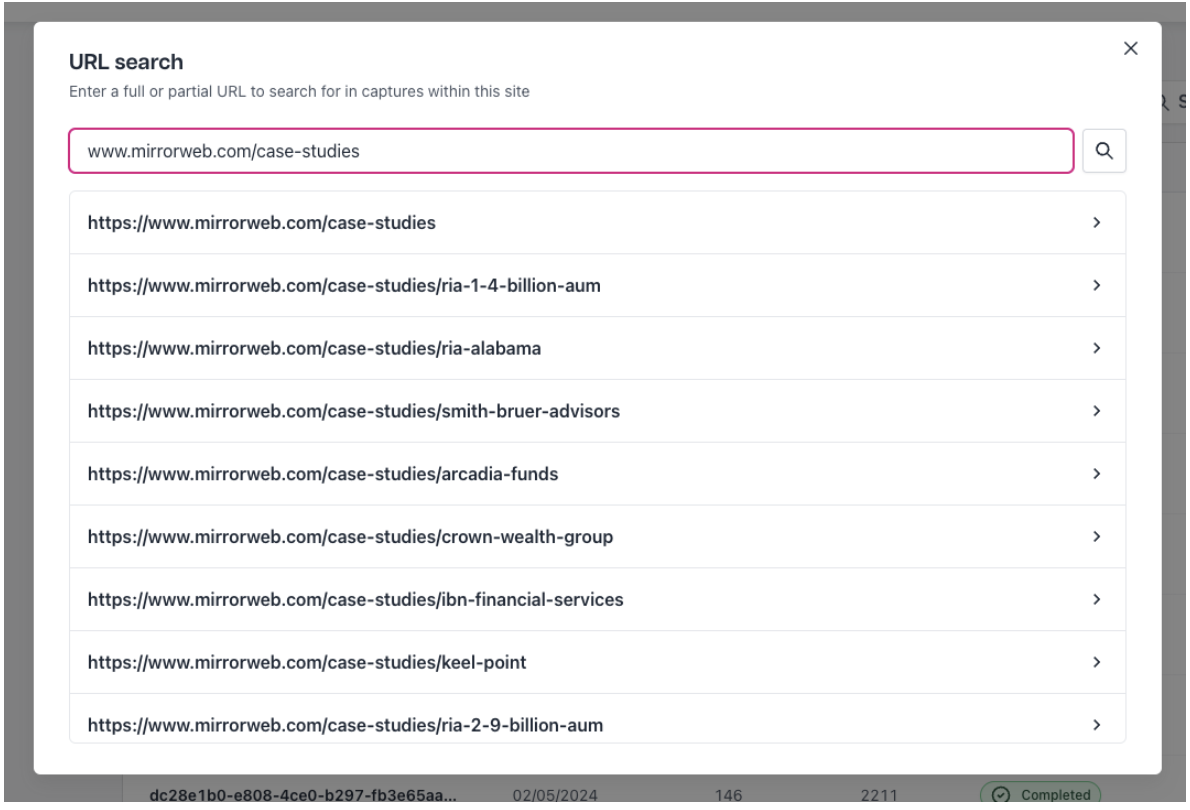The height and width of the screenshot is (810, 1190).
Task: Select the ibn-financial-services URL result
Action: pyautogui.click(x=597, y=600)
